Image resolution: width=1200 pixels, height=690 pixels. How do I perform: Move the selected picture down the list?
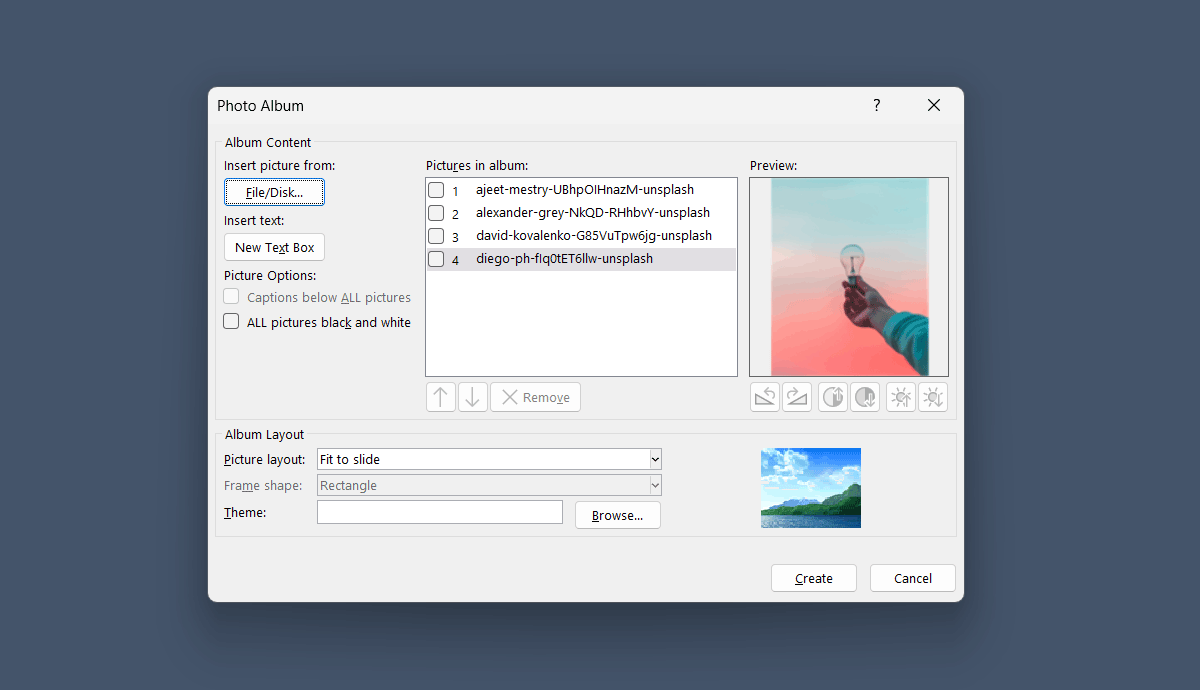coord(473,397)
